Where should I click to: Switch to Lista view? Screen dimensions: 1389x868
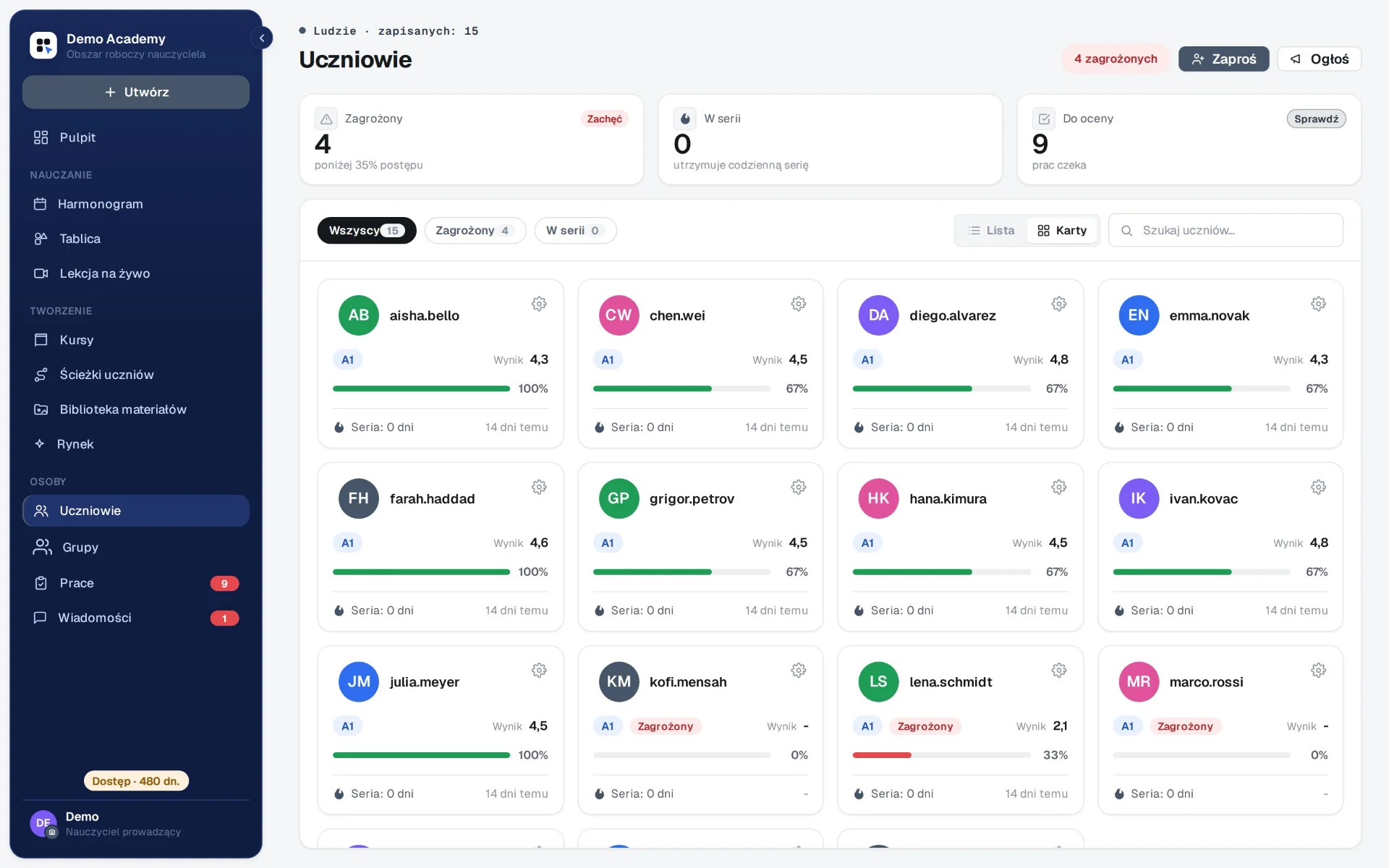pyautogui.click(x=991, y=231)
